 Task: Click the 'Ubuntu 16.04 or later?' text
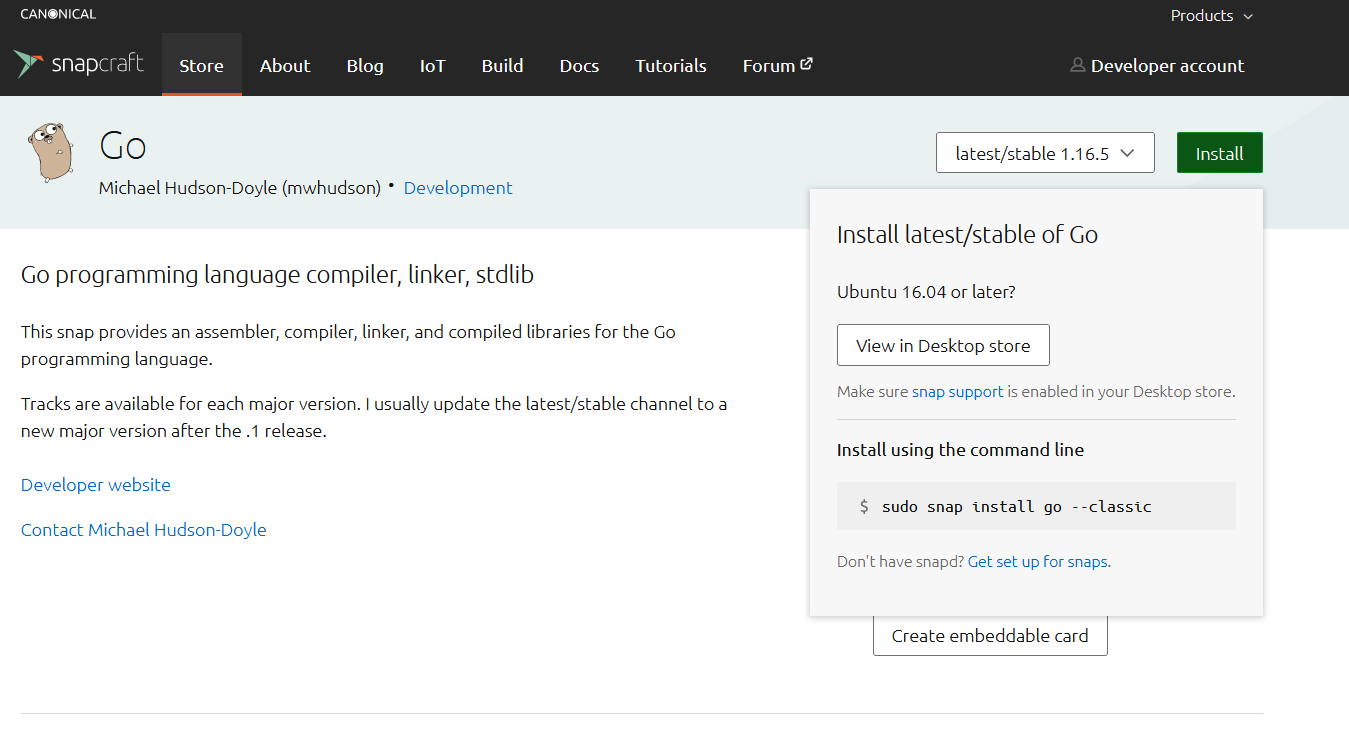coord(926,292)
